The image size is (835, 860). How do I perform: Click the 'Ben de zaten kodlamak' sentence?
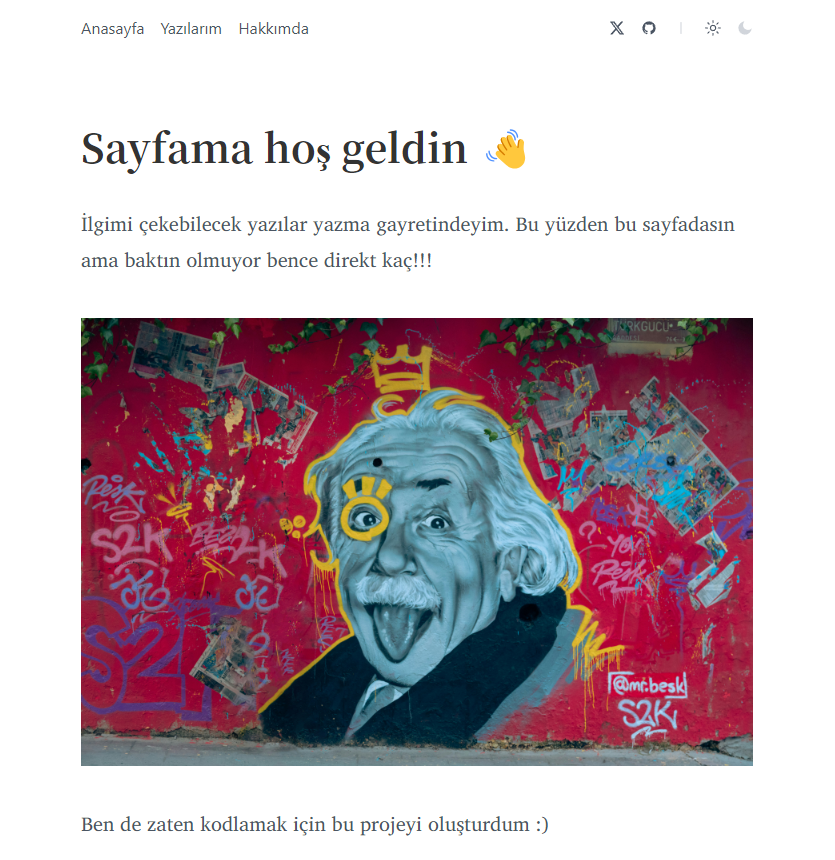coord(314,824)
